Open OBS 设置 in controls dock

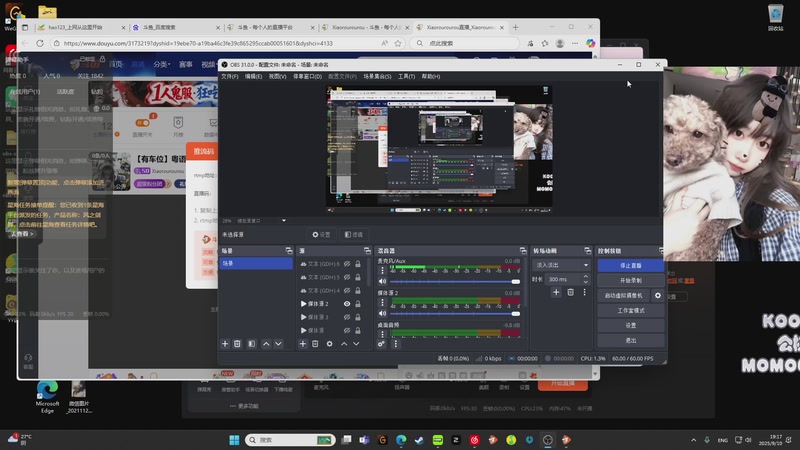coord(631,326)
